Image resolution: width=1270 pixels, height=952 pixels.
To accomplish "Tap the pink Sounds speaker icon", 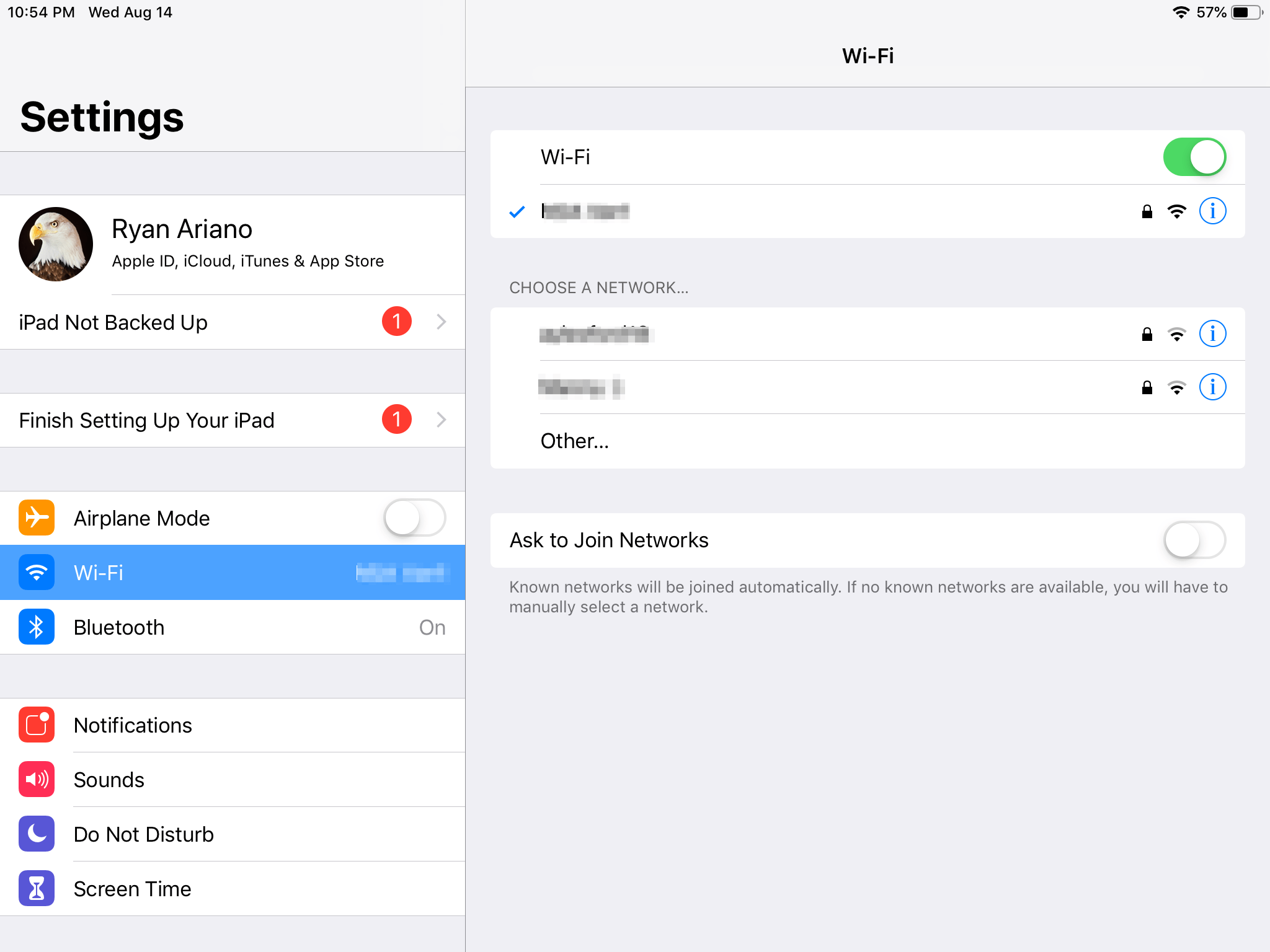I will click(x=37, y=779).
